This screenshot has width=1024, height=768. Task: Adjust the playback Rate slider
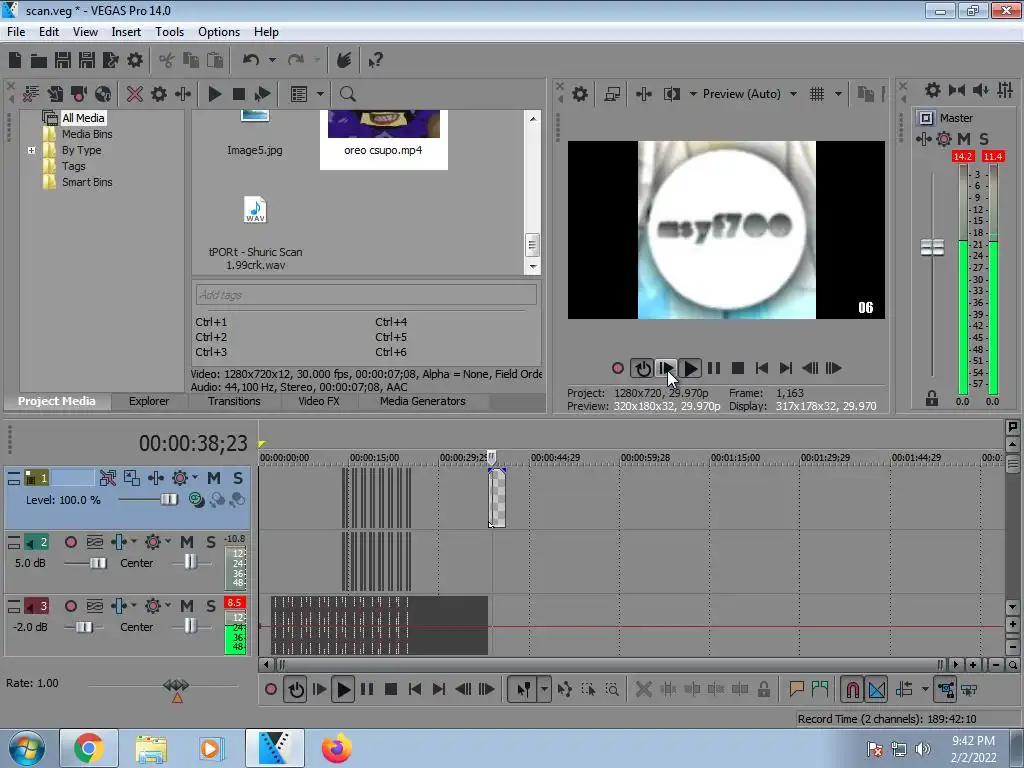point(176,685)
